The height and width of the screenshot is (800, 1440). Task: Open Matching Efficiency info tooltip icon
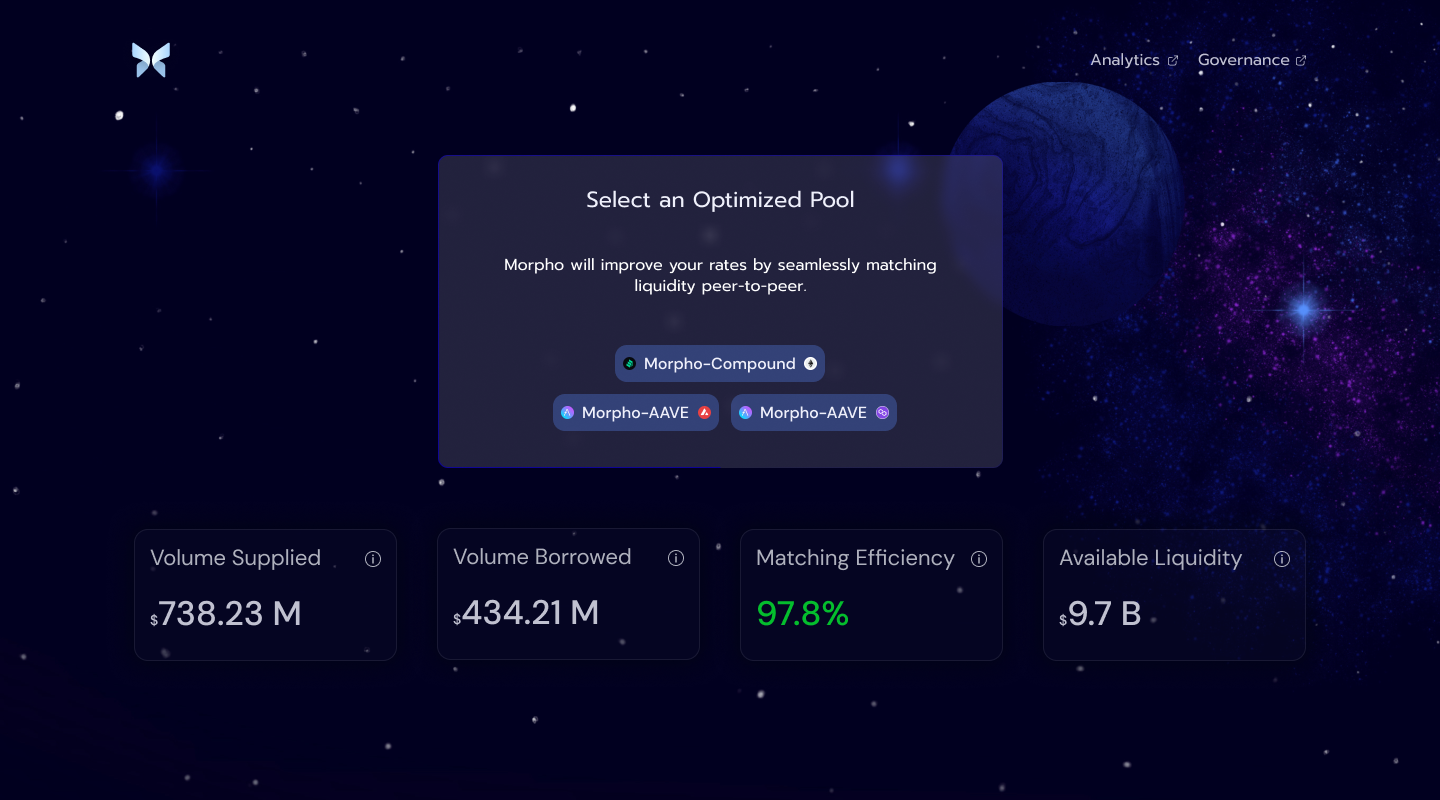(979, 559)
